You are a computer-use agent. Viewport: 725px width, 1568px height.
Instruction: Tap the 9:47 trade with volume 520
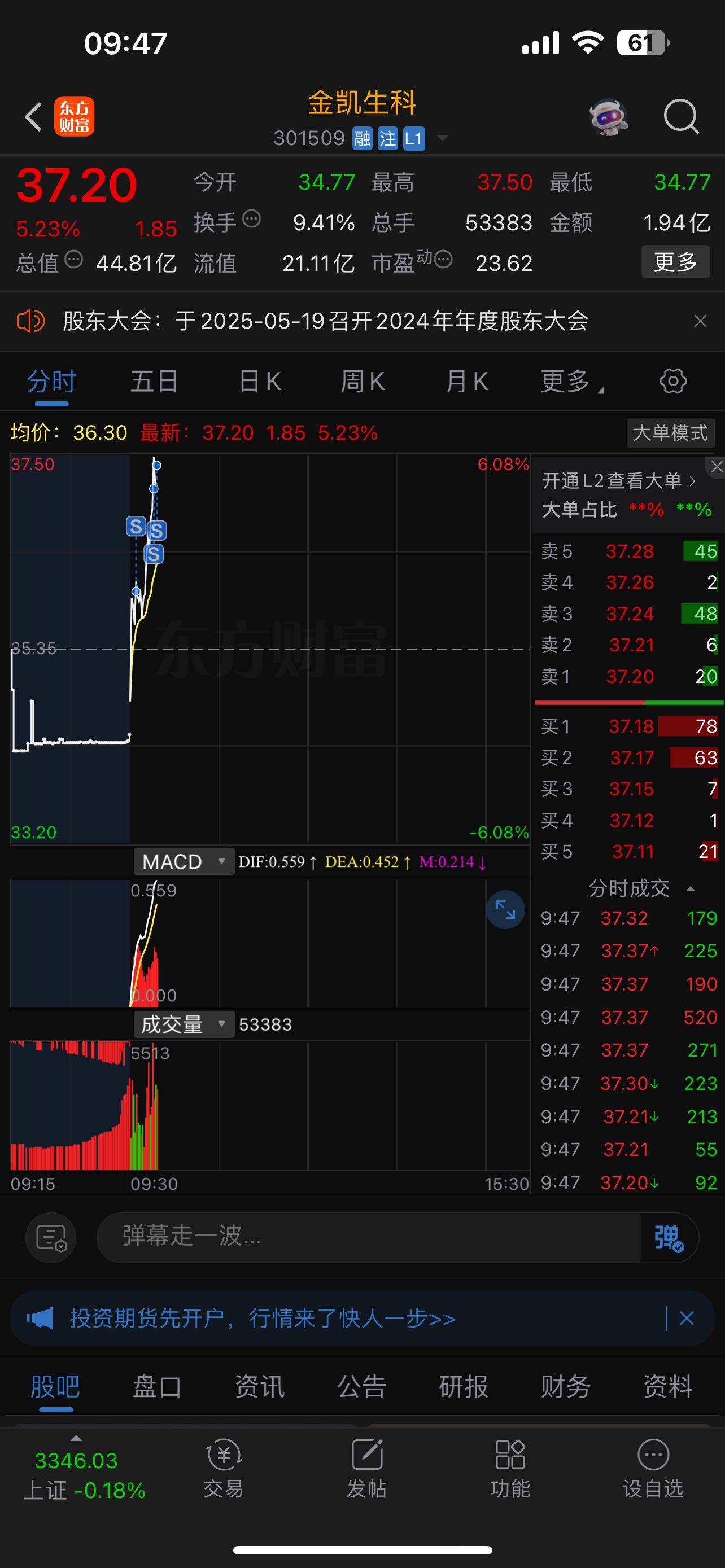[x=628, y=1017]
